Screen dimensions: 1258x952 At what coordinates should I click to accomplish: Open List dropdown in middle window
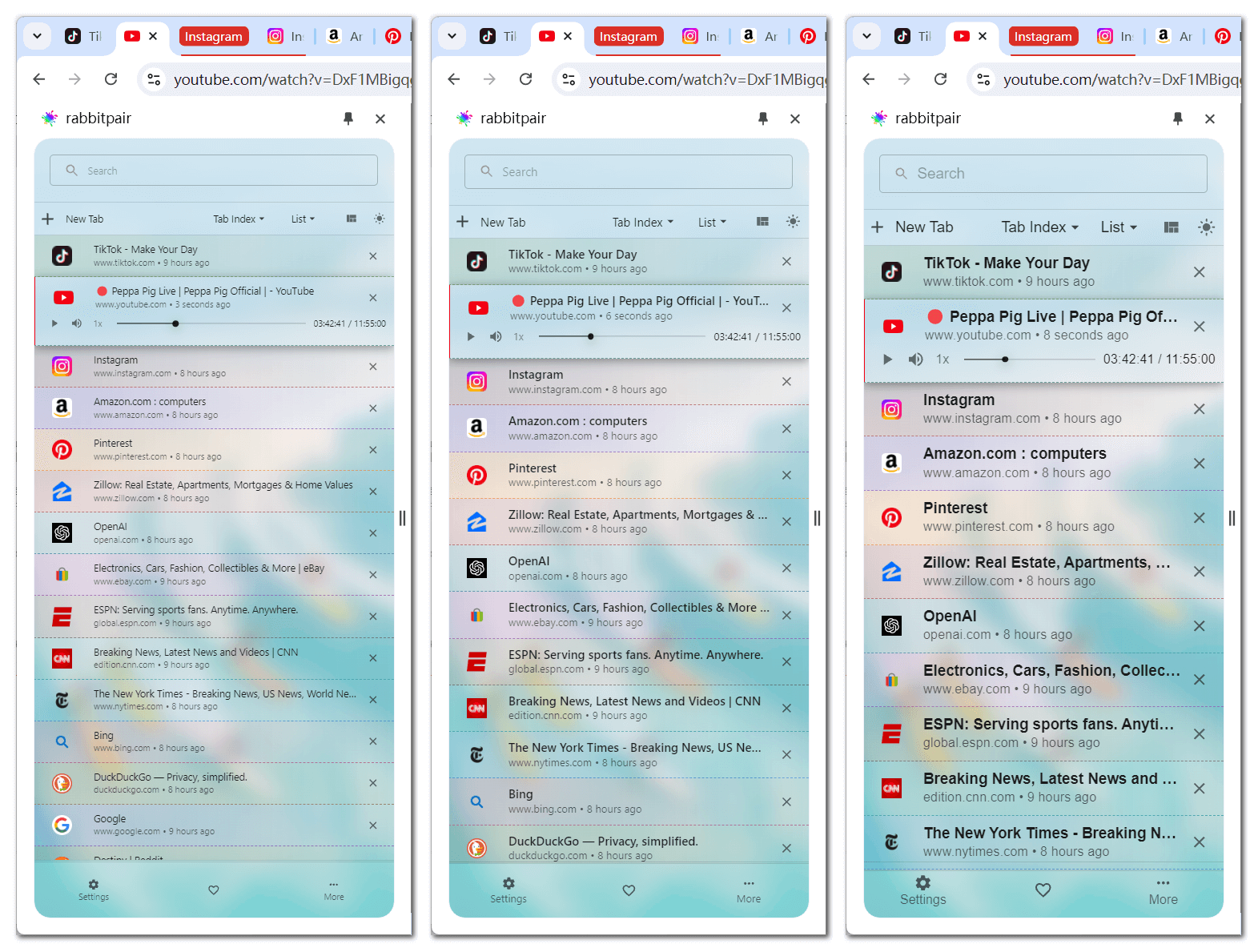712,223
